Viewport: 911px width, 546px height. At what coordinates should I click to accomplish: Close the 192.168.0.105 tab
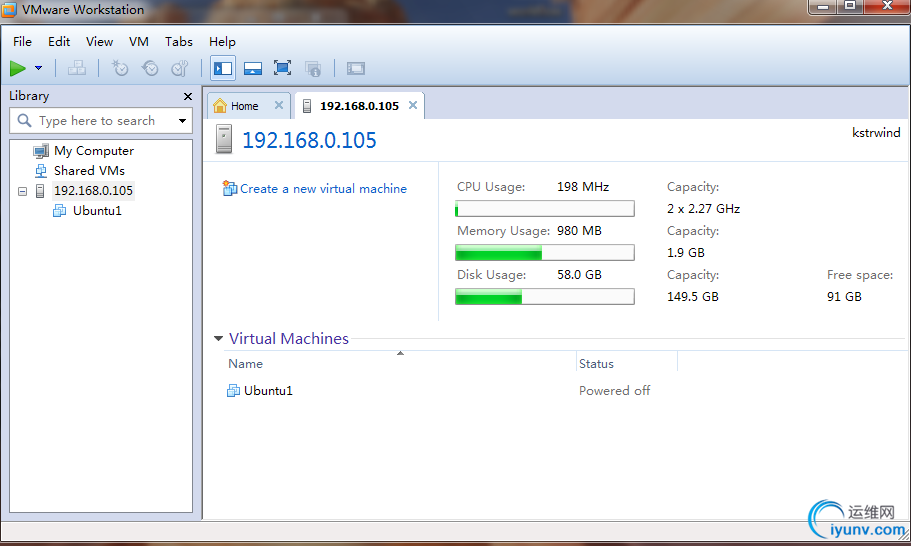[413, 105]
